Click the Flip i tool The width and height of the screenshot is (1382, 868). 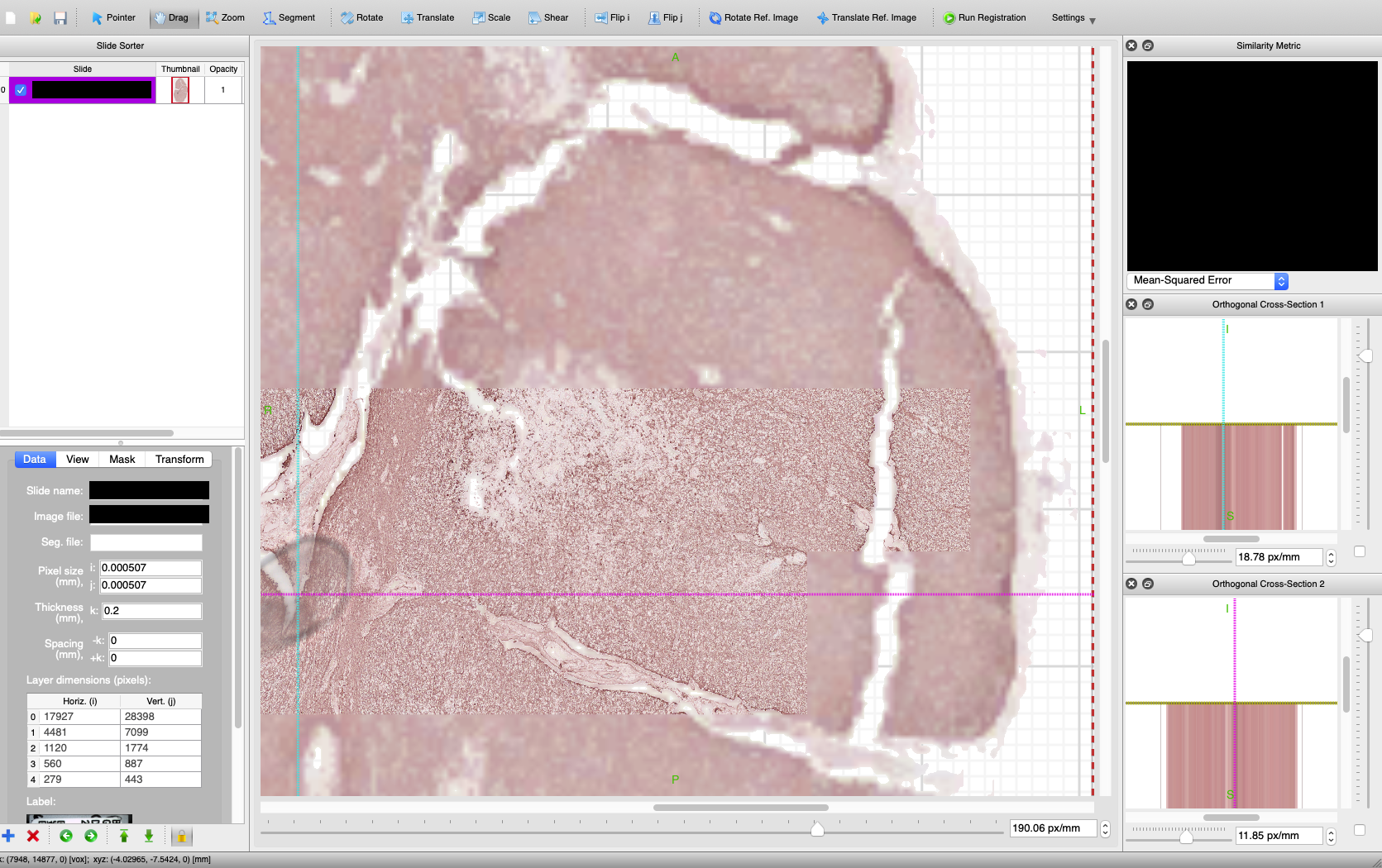tap(612, 17)
